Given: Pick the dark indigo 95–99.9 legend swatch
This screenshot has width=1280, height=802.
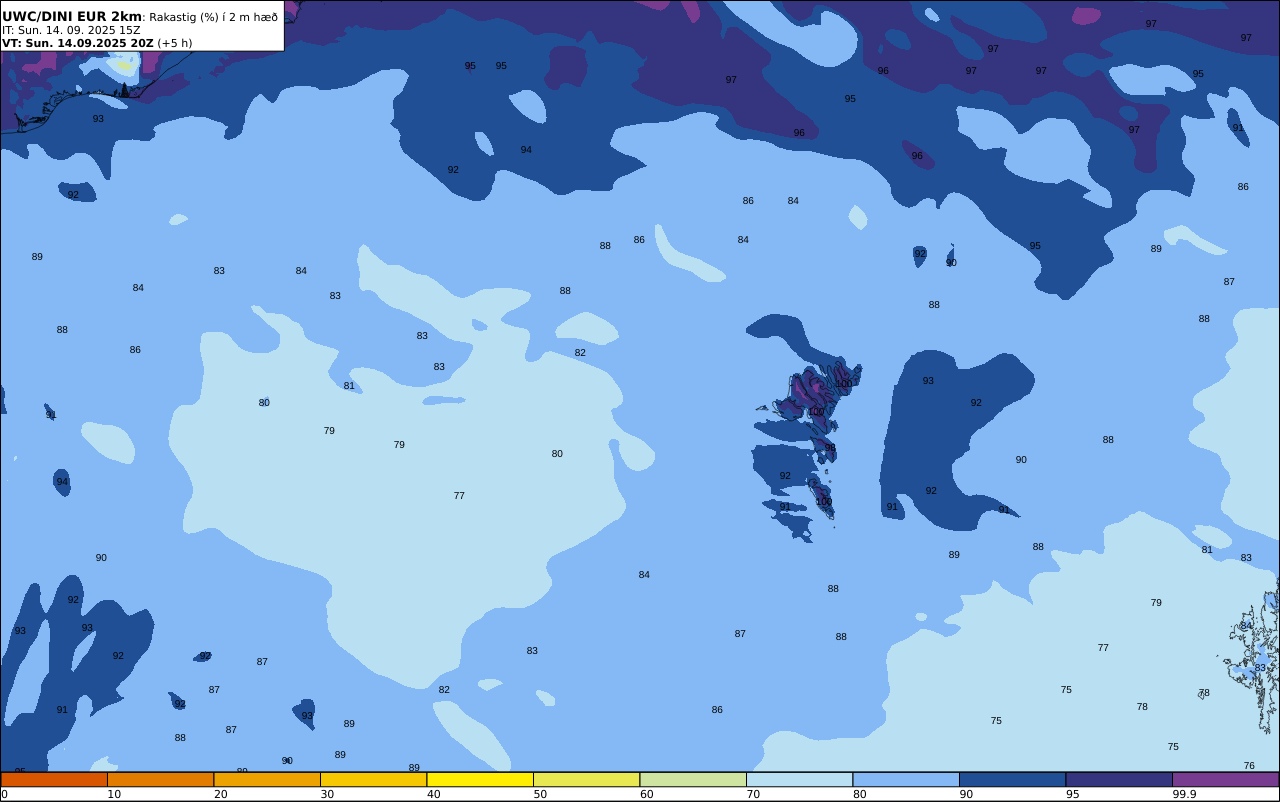Looking at the screenshot, I should 1119,779.
